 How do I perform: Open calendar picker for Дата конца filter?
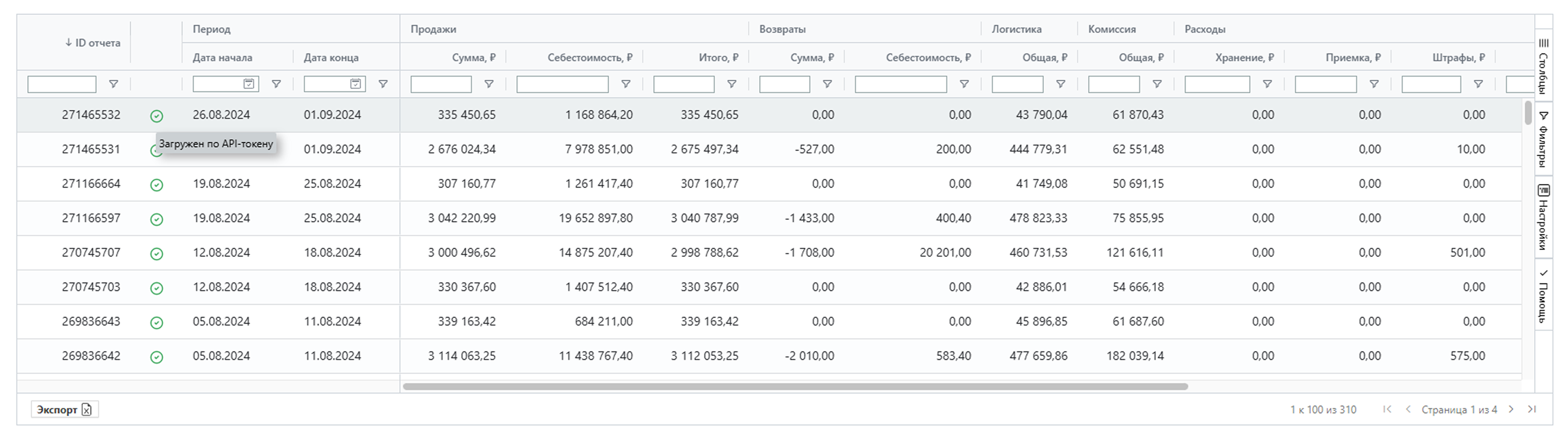pos(356,84)
